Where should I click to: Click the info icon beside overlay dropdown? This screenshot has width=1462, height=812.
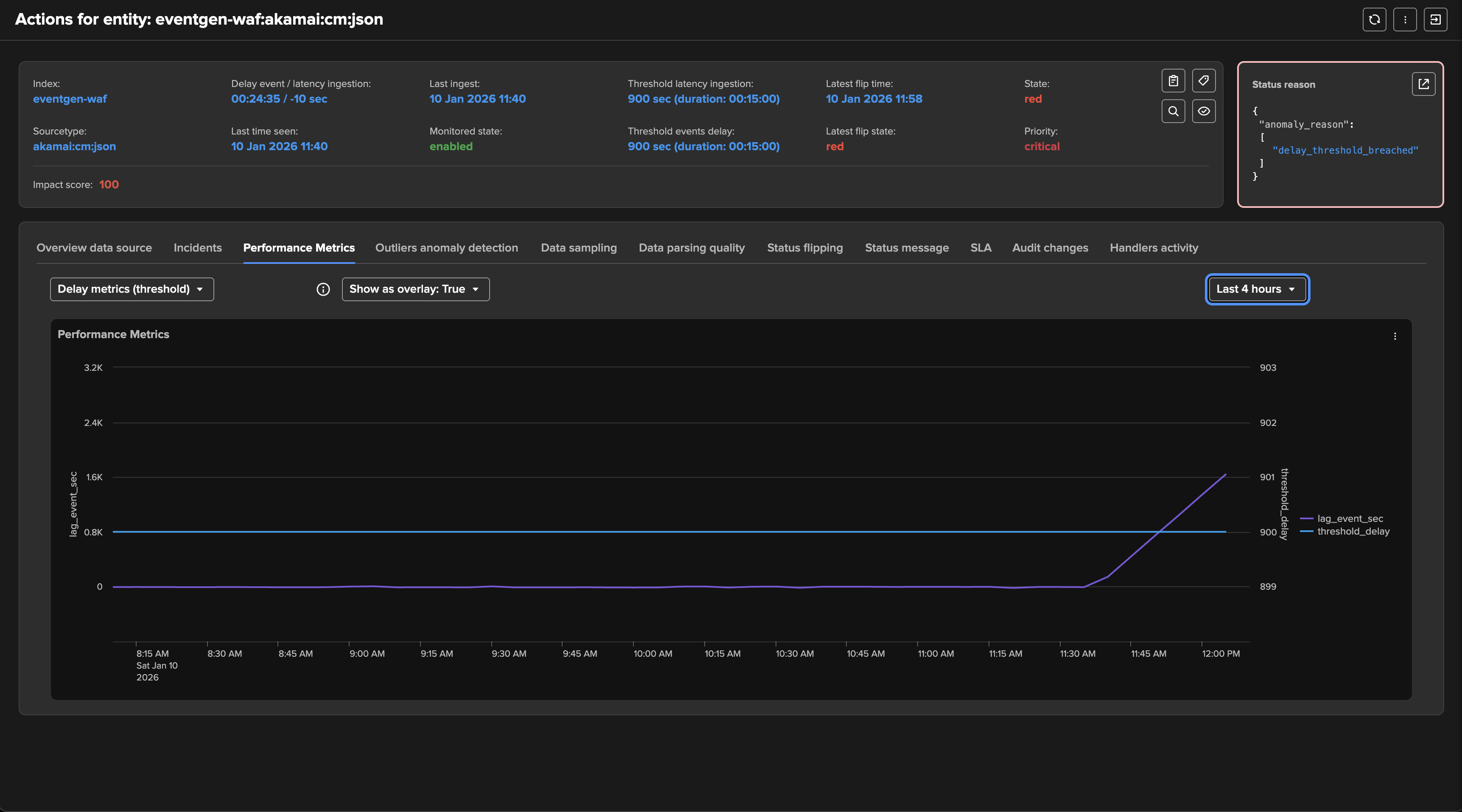coord(323,289)
